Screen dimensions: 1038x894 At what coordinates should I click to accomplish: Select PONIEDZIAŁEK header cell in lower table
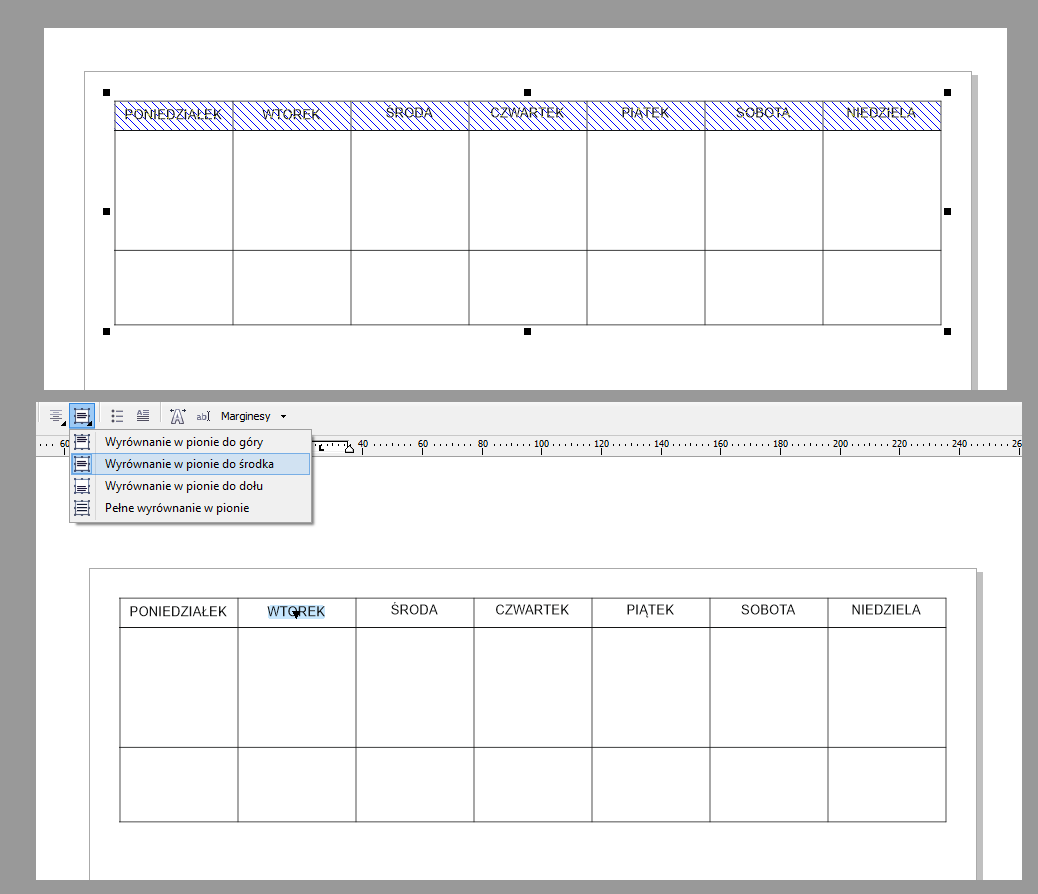click(x=178, y=612)
